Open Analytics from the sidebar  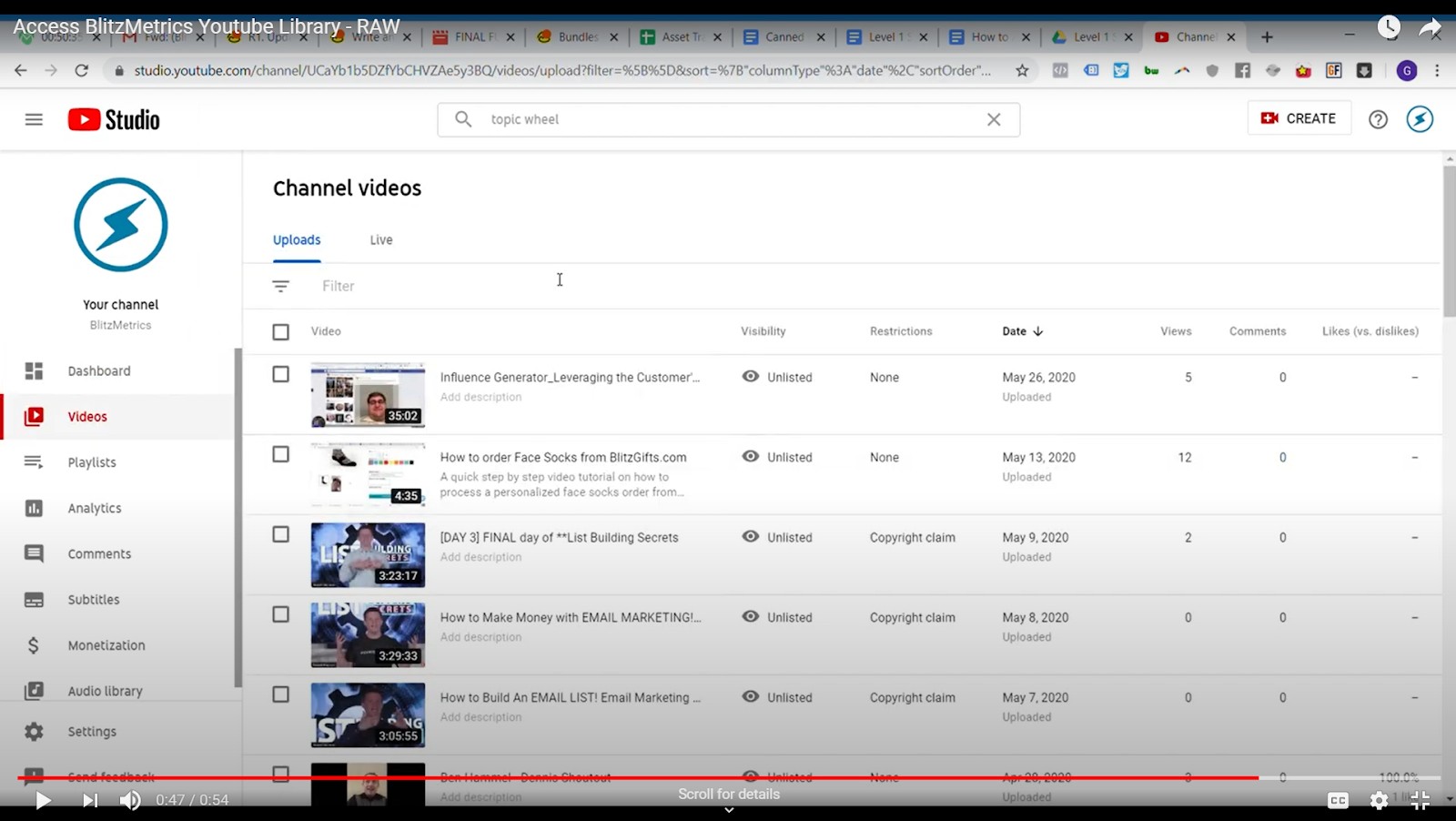click(x=94, y=508)
